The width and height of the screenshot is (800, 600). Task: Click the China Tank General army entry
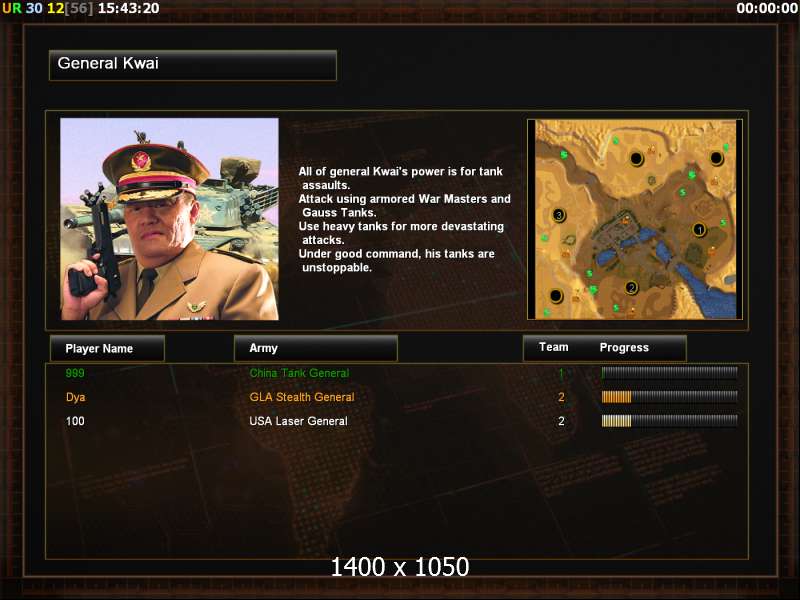[299, 373]
